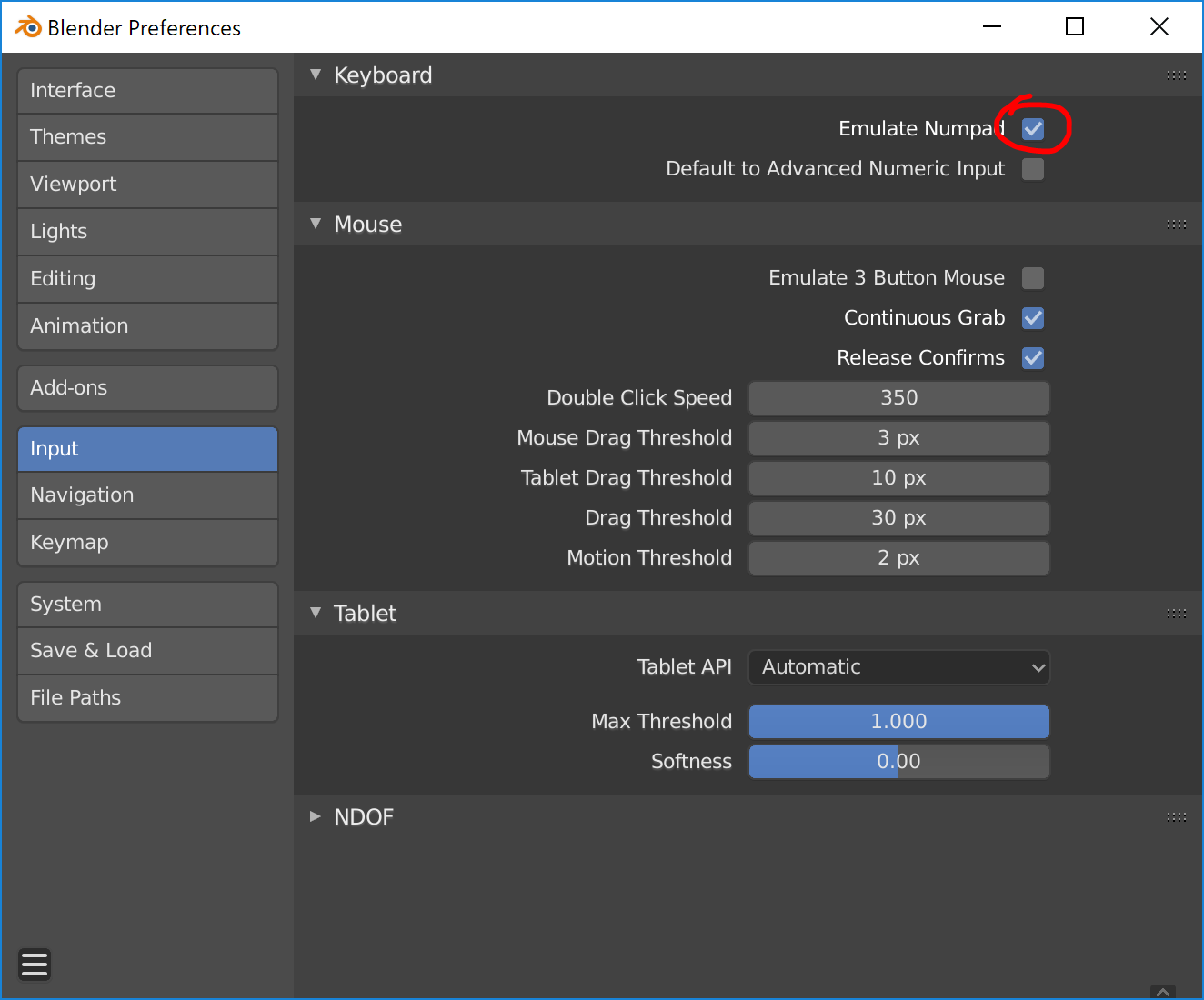This screenshot has width=1204, height=1000.
Task: Close the Blender Preferences window
Action: (x=1159, y=27)
